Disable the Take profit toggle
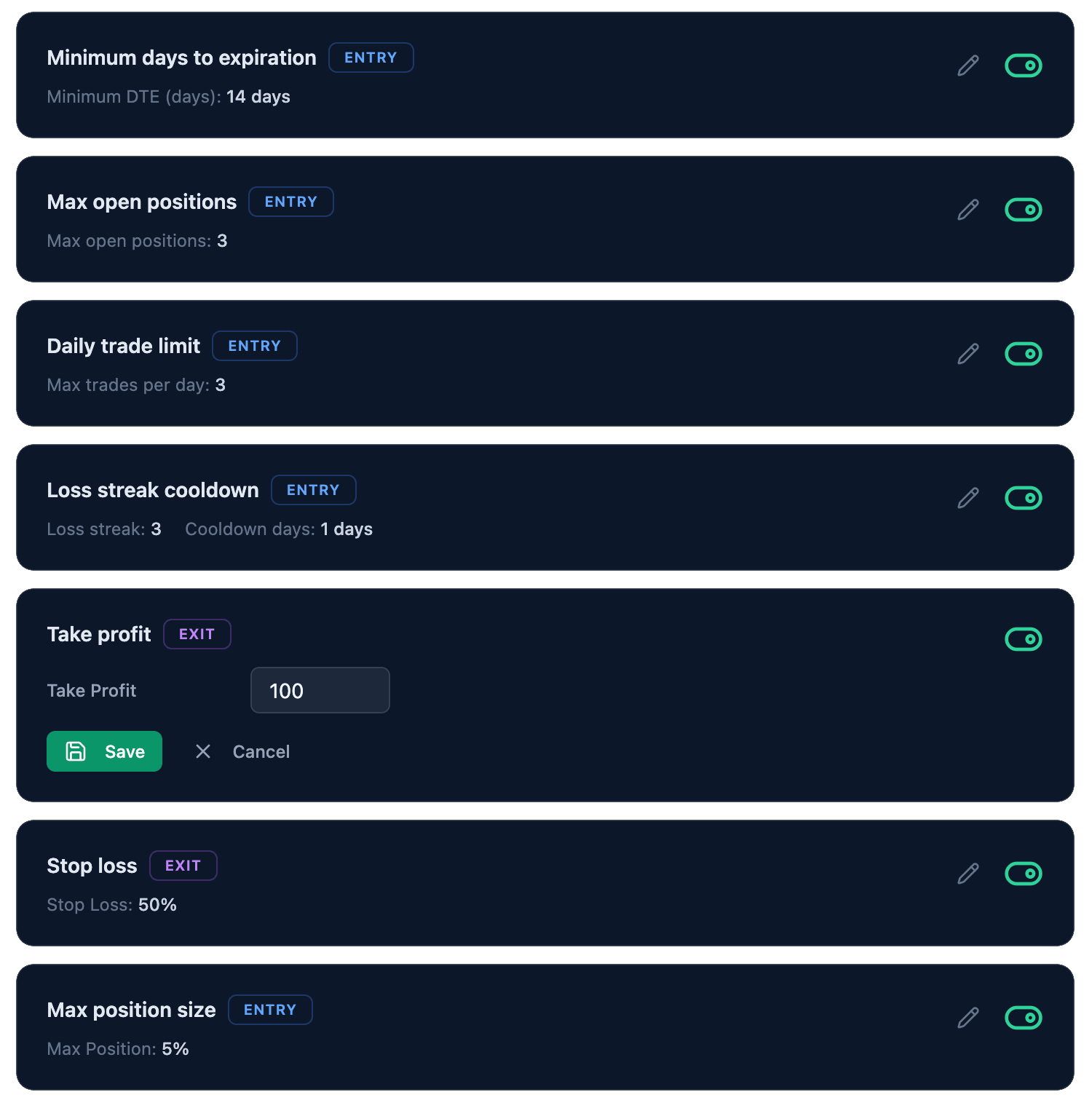Screen dimensions: 1092x1108 pyautogui.click(x=1024, y=639)
